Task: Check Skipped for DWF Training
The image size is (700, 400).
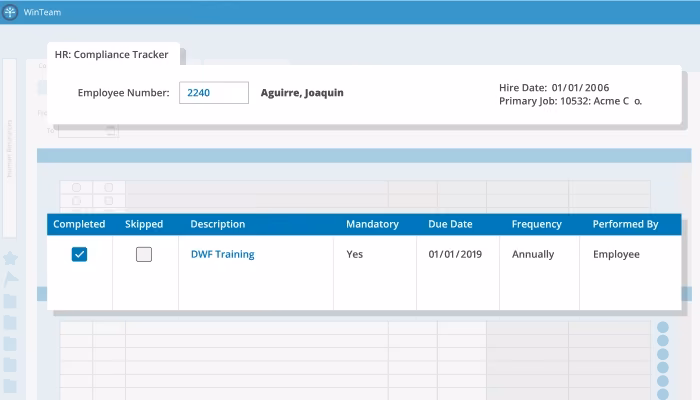Action: tap(144, 254)
